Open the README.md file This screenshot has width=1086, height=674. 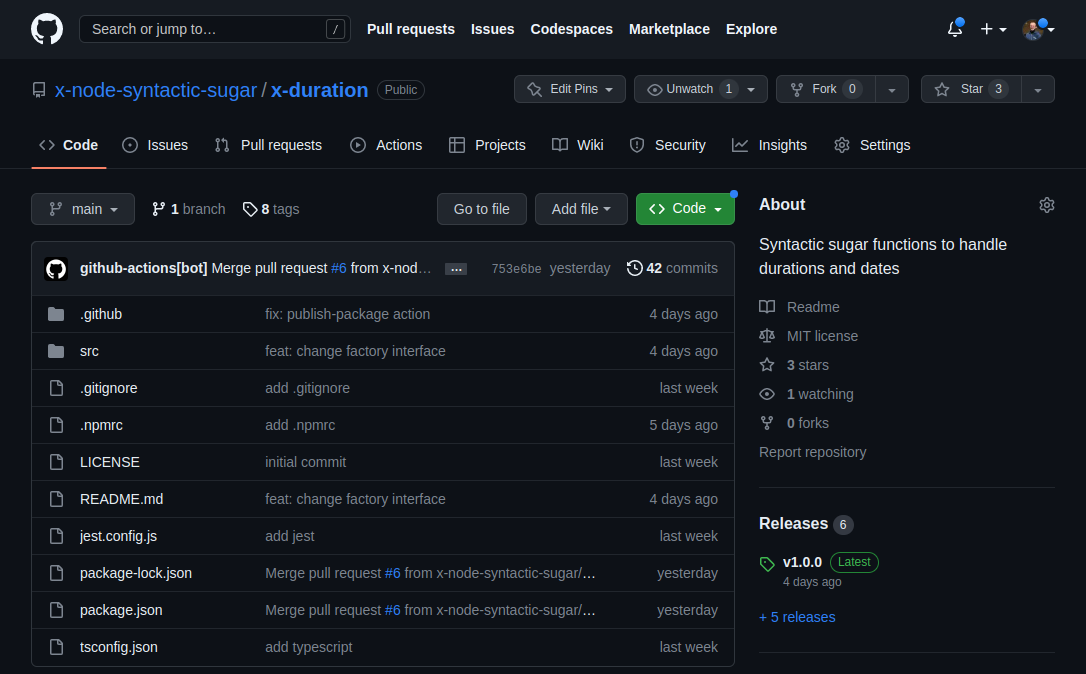point(121,499)
